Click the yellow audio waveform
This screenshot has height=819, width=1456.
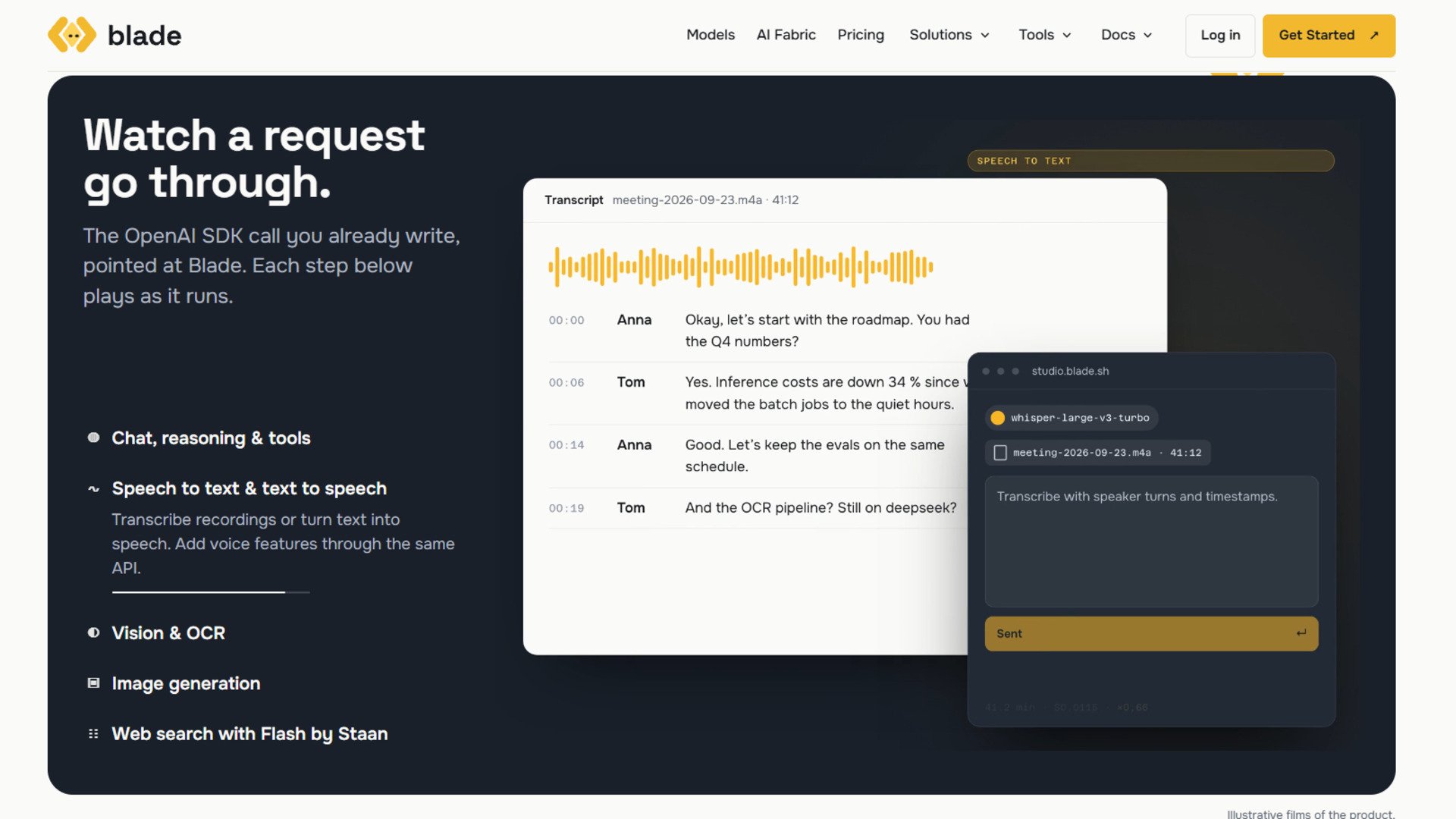741,267
